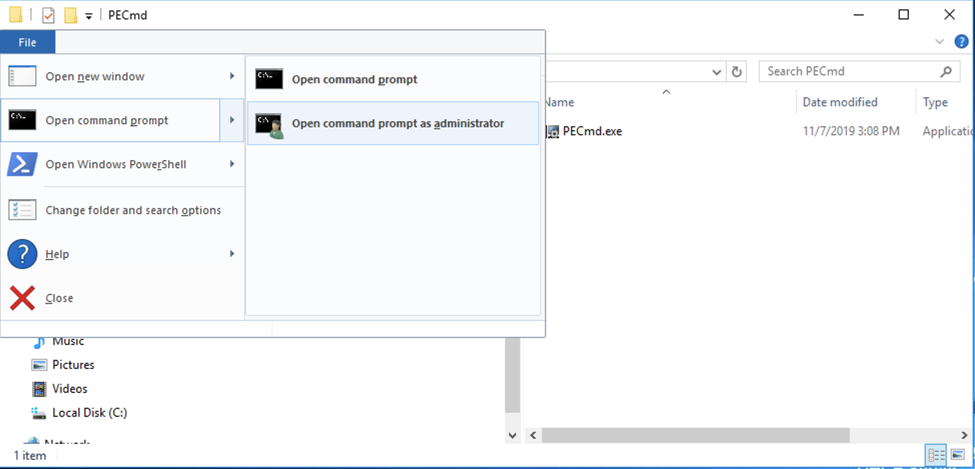Open Music in the navigation pane

[68, 341]
